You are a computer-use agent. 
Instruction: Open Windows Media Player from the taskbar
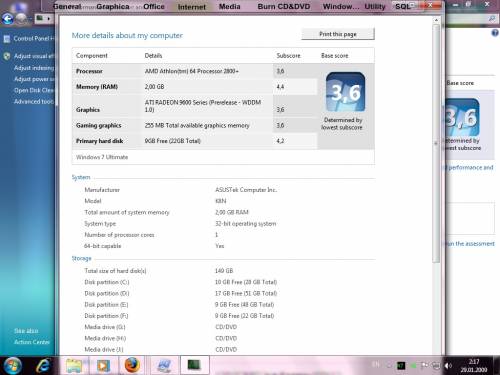[x=103, y=366]
